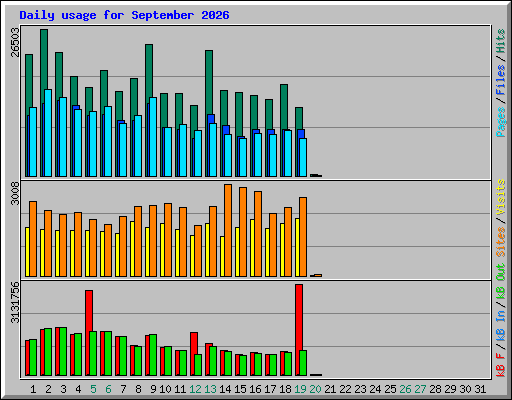Click green day 5 label
This screenshot has width=512, height=400.
(x=93, y=389)
